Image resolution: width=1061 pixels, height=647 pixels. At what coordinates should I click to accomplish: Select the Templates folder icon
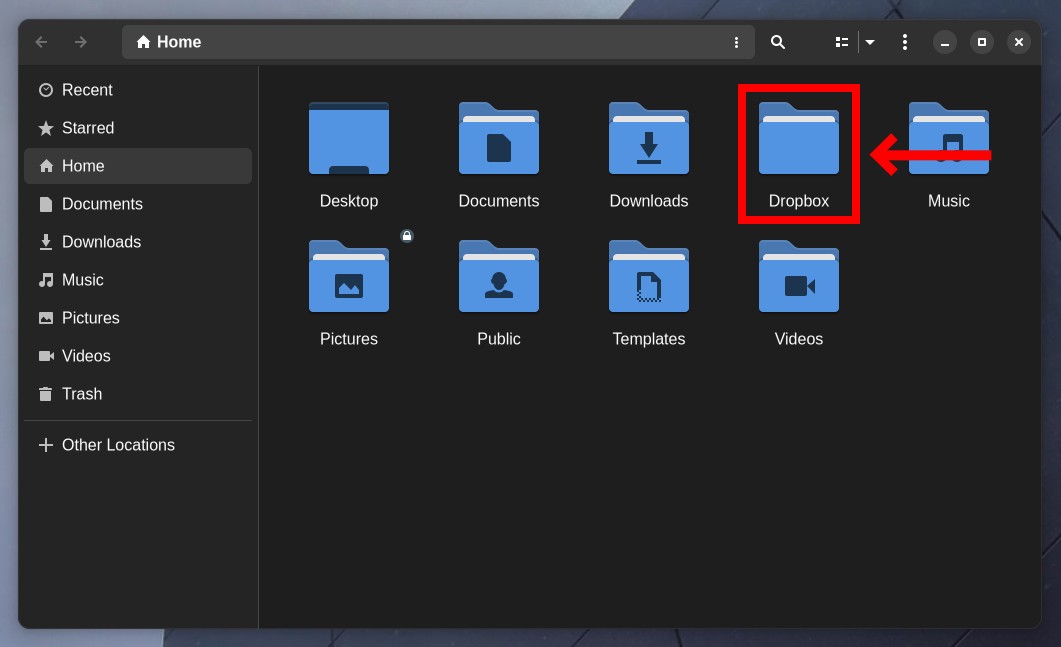(649, 276)
